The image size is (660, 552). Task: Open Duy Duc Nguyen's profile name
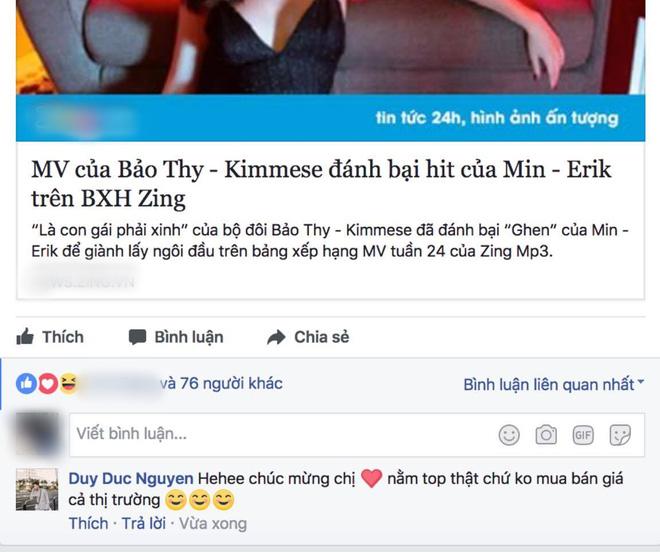click(131, 479)
